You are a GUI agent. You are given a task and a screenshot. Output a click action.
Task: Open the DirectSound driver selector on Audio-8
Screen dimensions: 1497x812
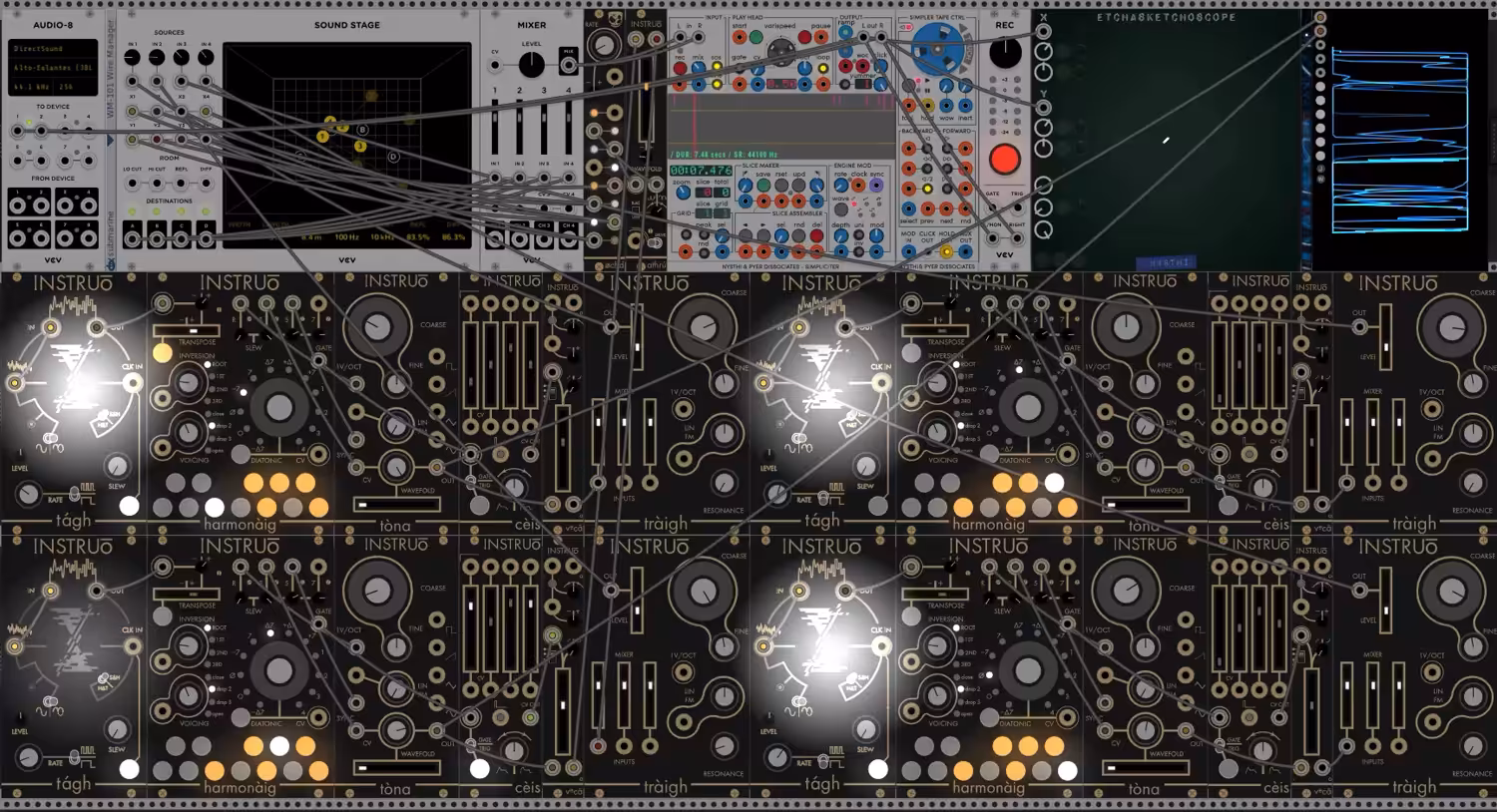pyautogui.click(x=53, y=48)
